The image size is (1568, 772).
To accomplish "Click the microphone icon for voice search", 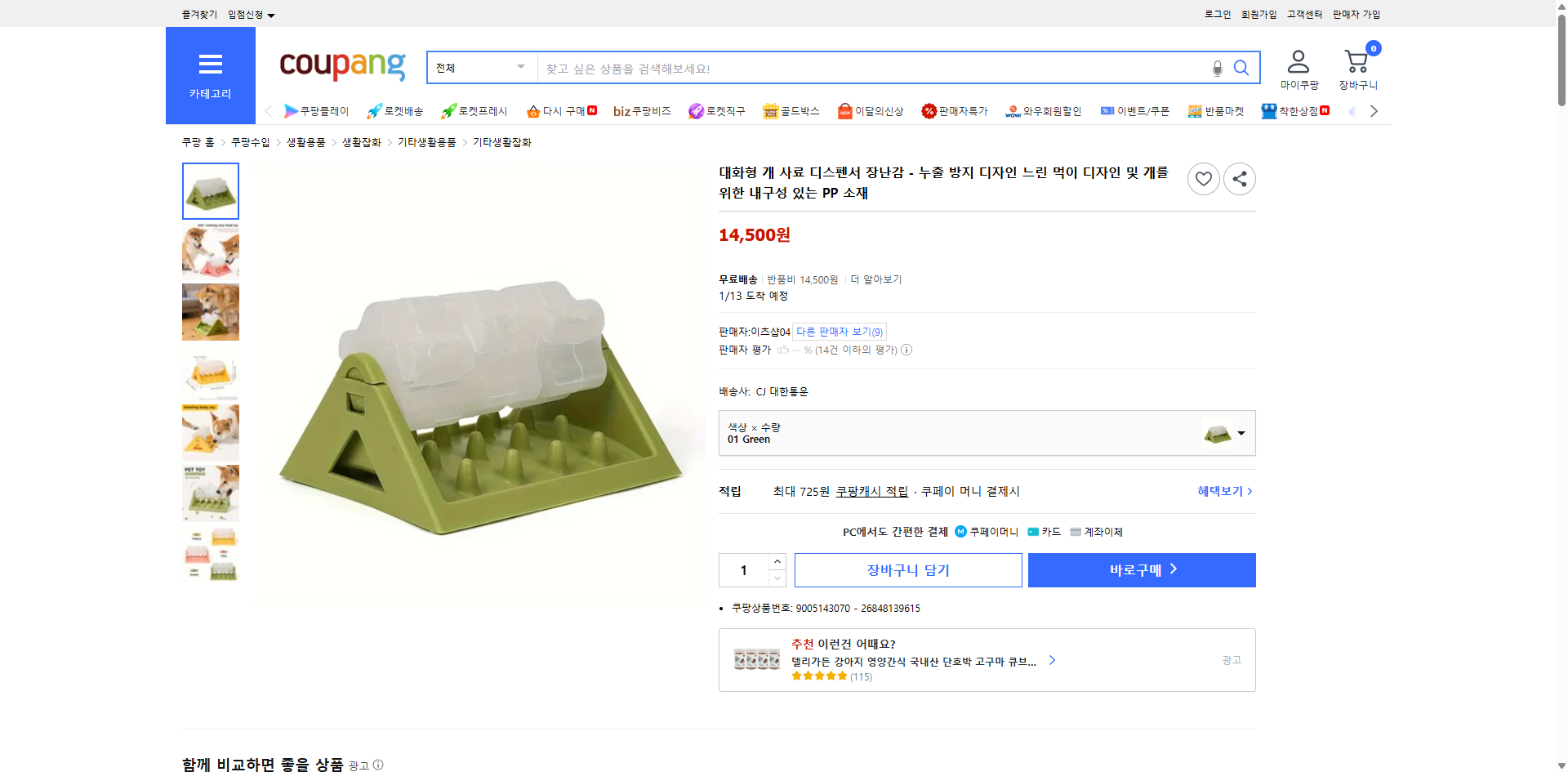I will click(1216, 68).
